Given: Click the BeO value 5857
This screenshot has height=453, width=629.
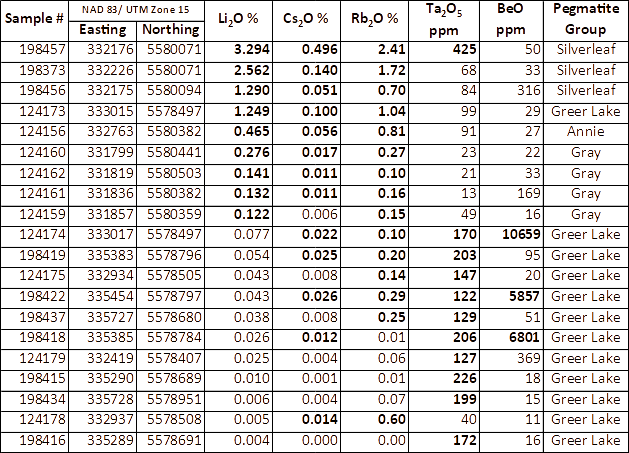Looking at the screenshot, I should (525, 297).
